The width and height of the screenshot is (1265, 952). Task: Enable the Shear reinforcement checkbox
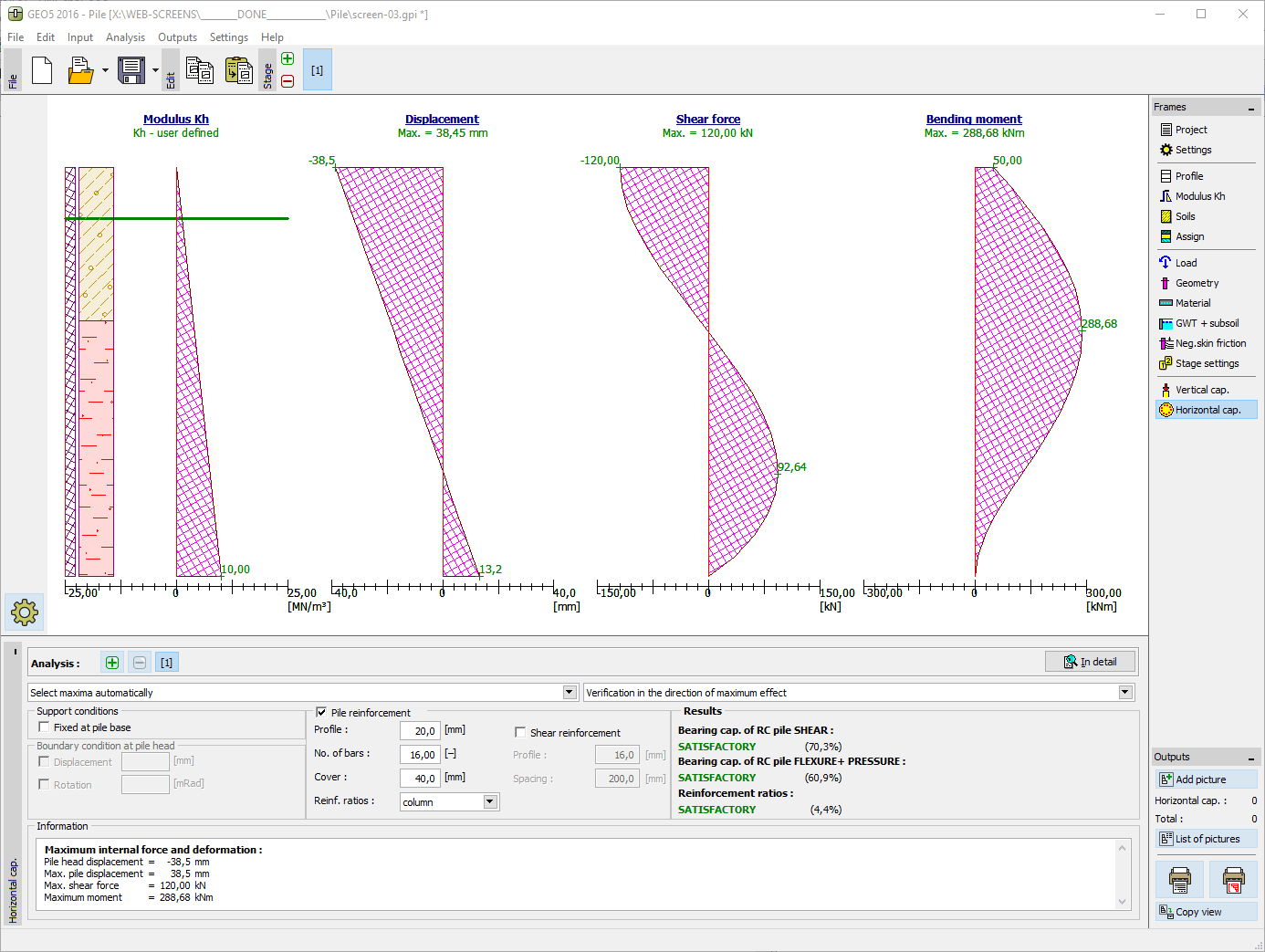[x=520, y=732]
